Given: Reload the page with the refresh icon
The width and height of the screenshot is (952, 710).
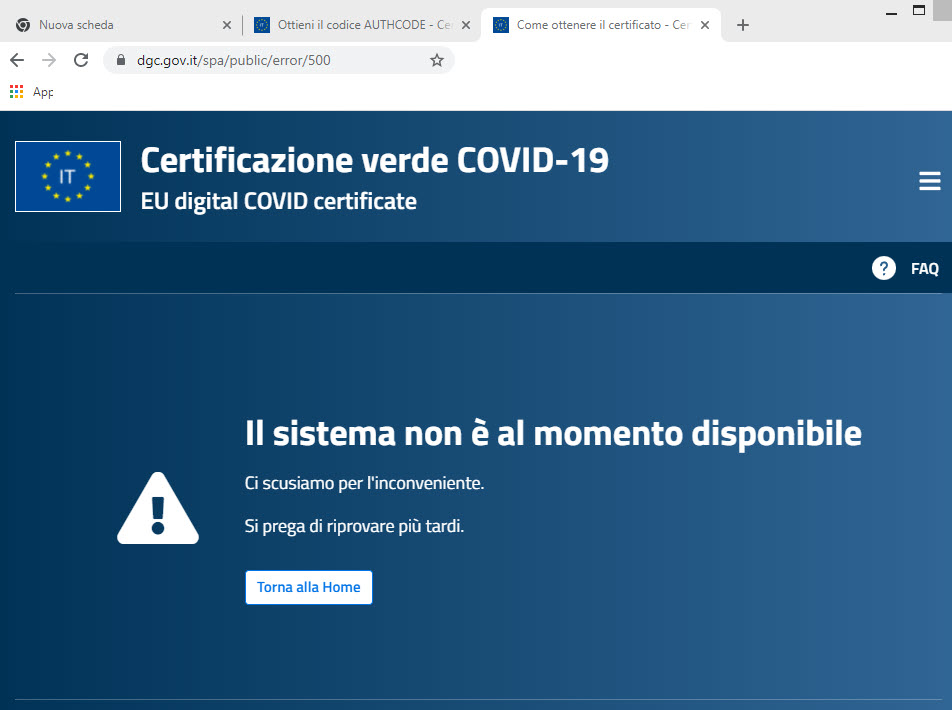Looking at the screenshot, I should [81, 60].
